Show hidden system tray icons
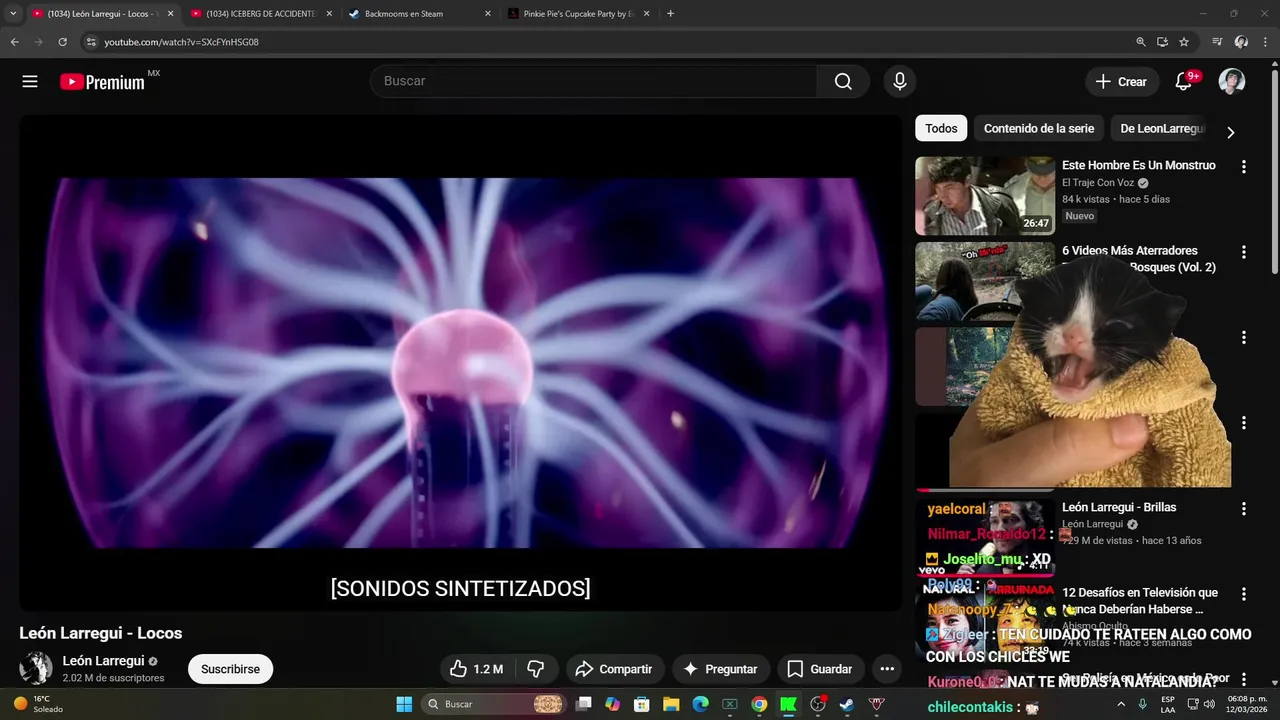The height and width of the screenshot is (720, 1280). 1121,704
